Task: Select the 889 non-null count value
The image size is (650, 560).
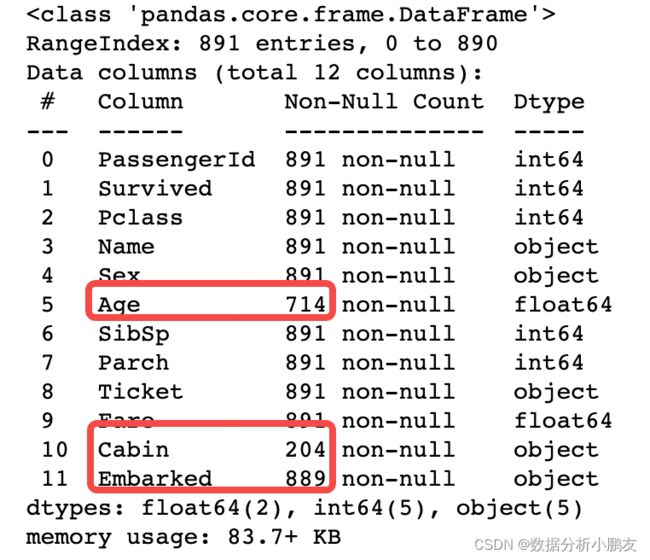Action: (x=306, y=479)
